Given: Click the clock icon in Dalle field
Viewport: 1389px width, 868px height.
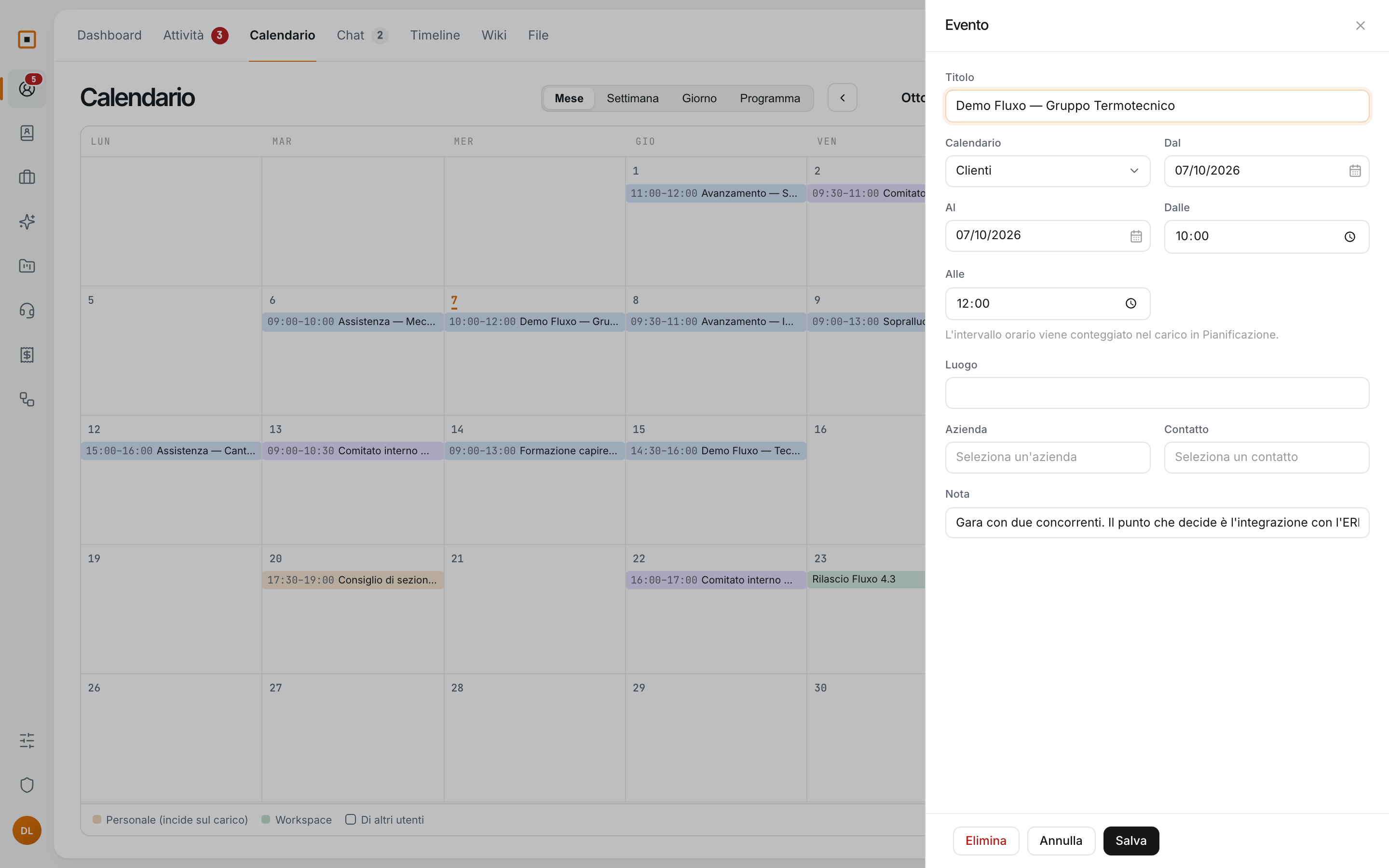Looking at the screenshot, I should click(x=1349, y=236).
